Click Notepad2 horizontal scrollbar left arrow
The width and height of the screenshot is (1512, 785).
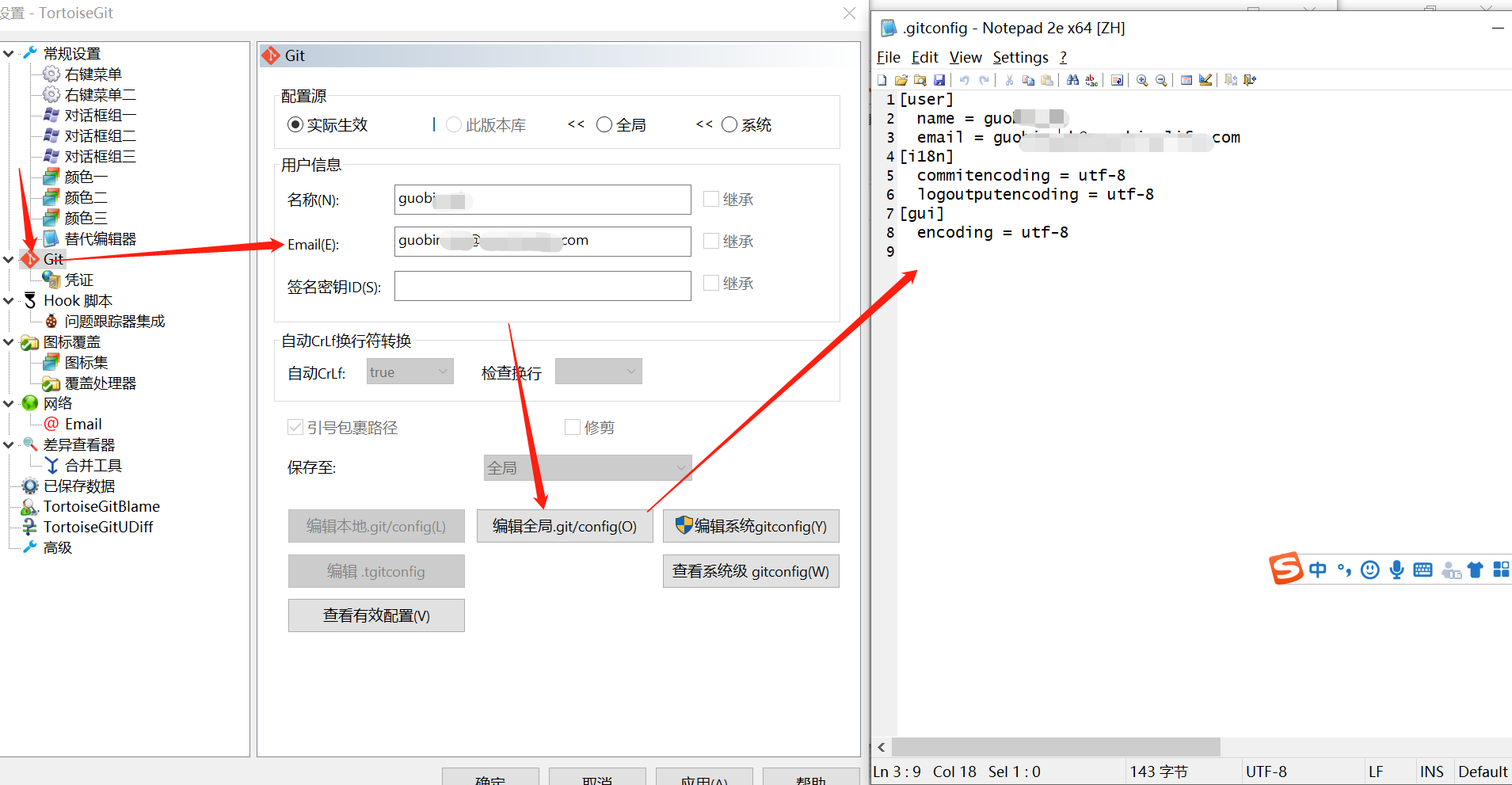tap(882, 747)
